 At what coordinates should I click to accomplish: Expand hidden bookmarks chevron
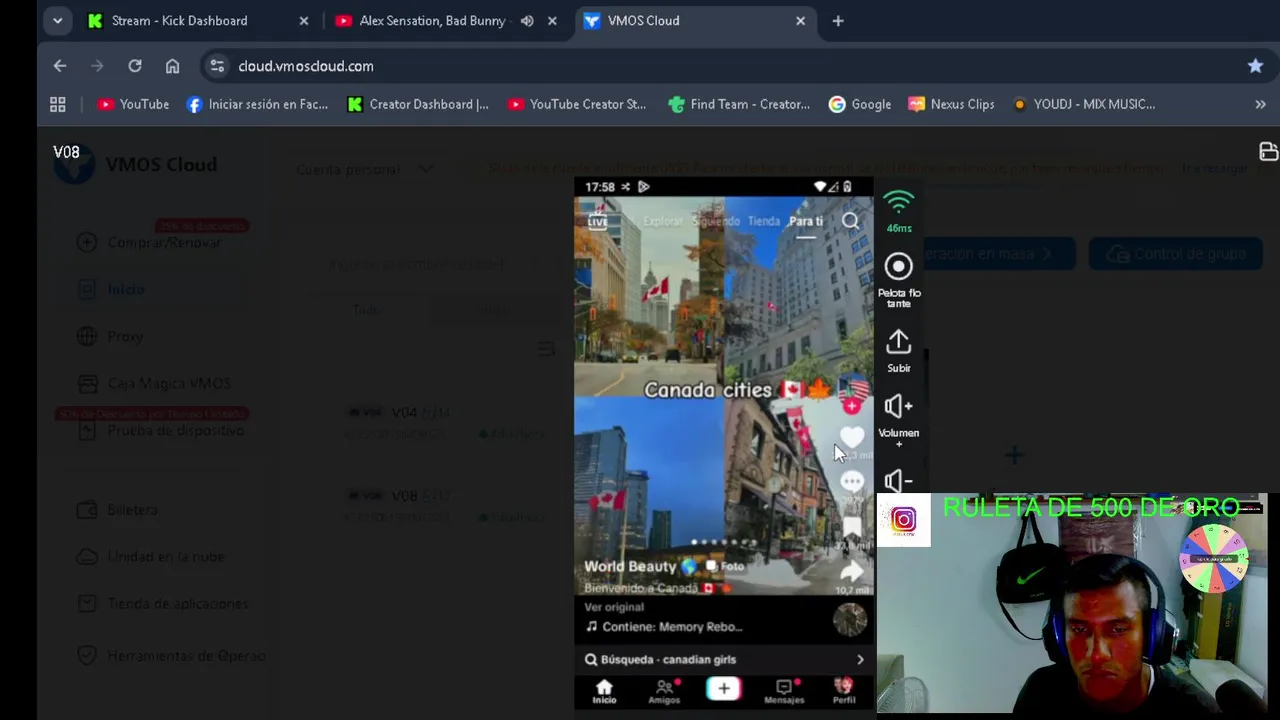coord(1260,104)
